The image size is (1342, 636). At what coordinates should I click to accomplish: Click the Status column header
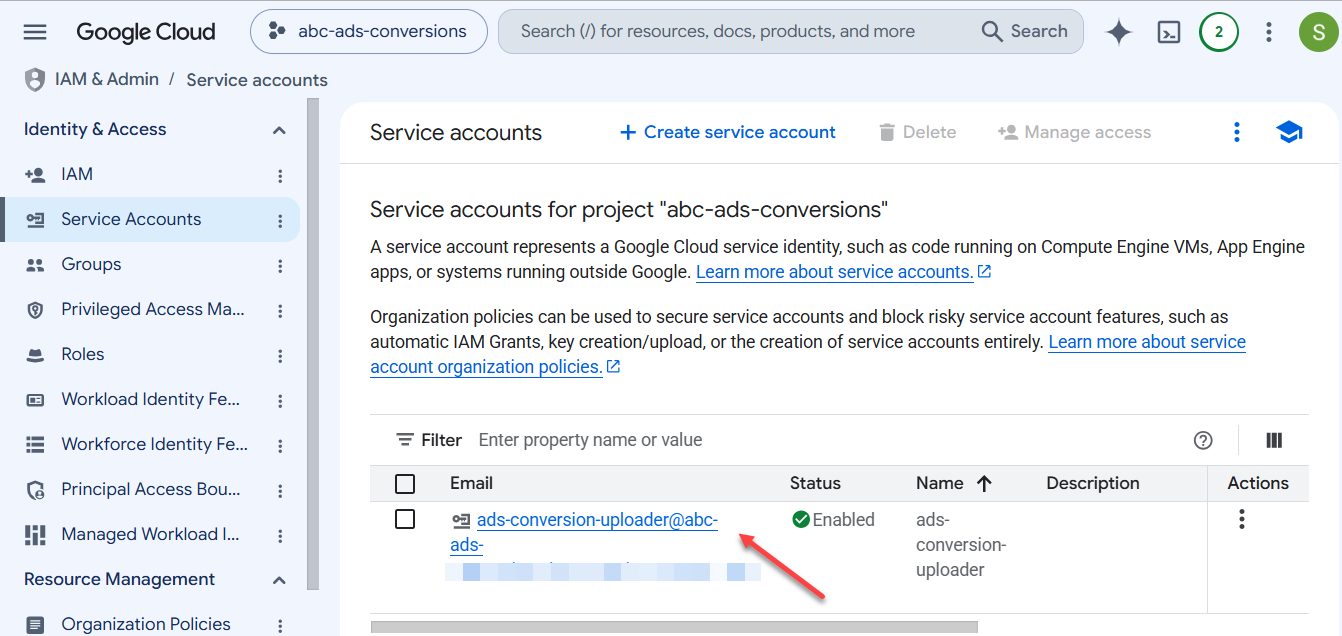point(815,483)
